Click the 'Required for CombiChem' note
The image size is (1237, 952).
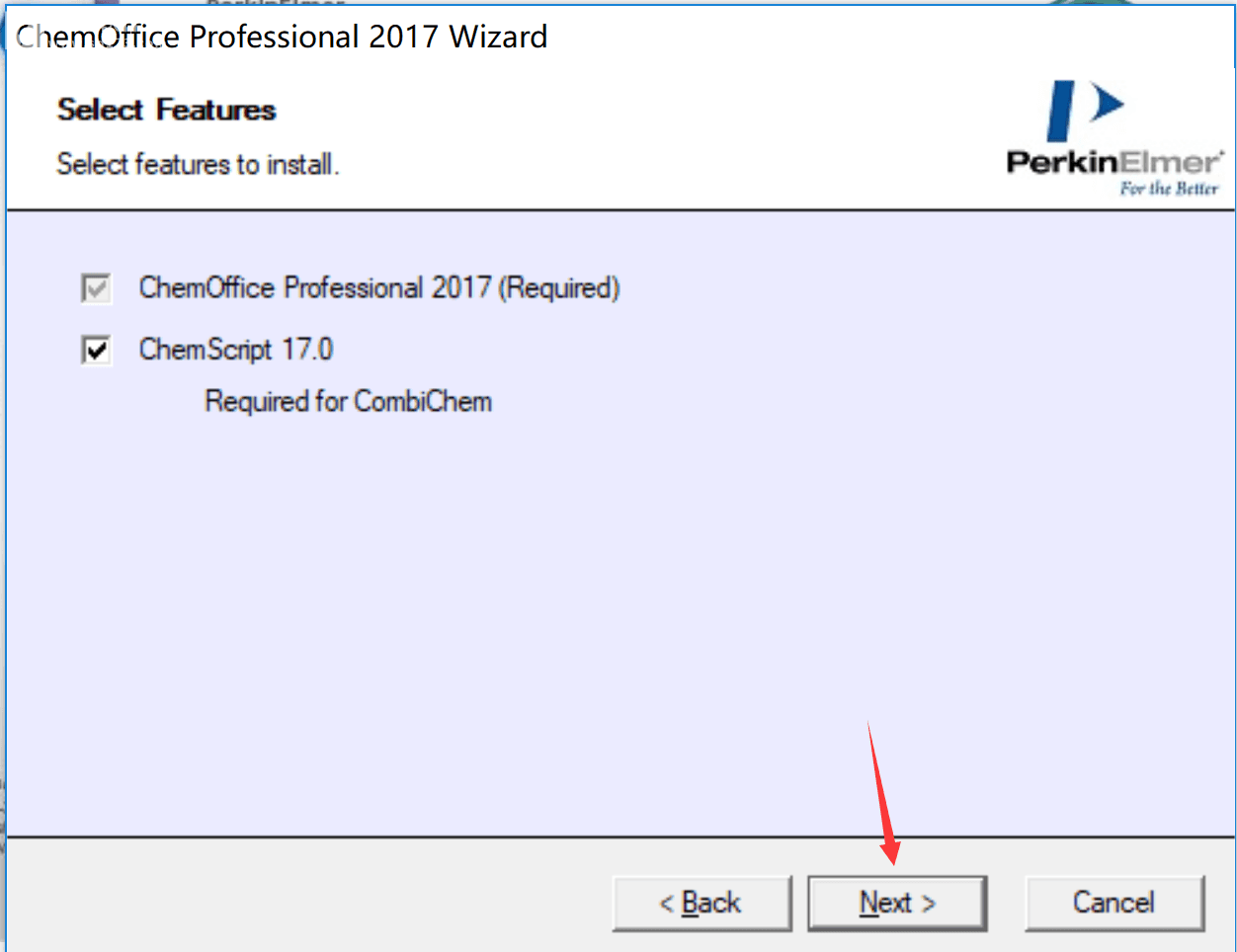pyautogui.click(x=348, y=401)
